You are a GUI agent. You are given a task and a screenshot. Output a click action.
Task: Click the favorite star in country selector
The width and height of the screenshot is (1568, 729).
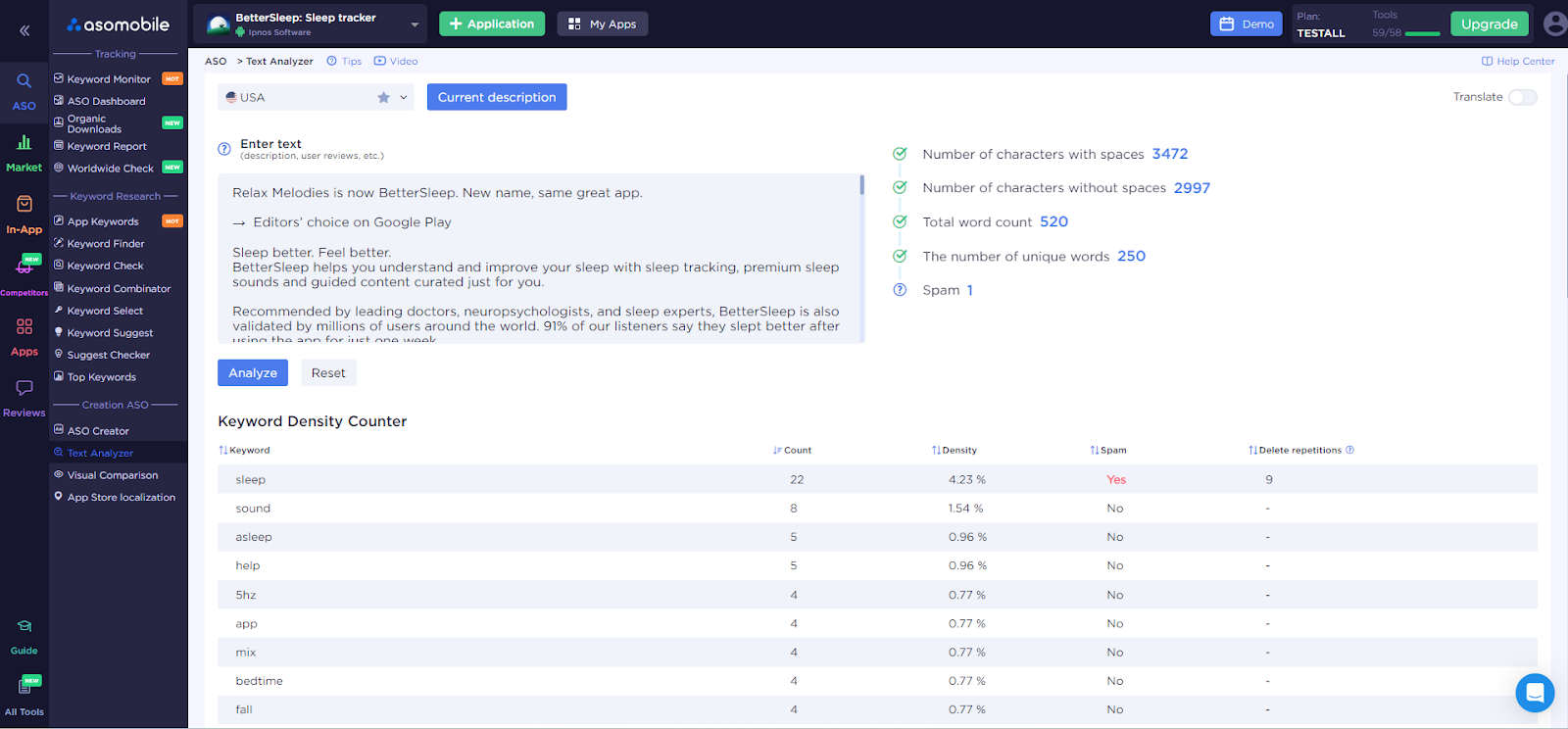coord(384,97)
